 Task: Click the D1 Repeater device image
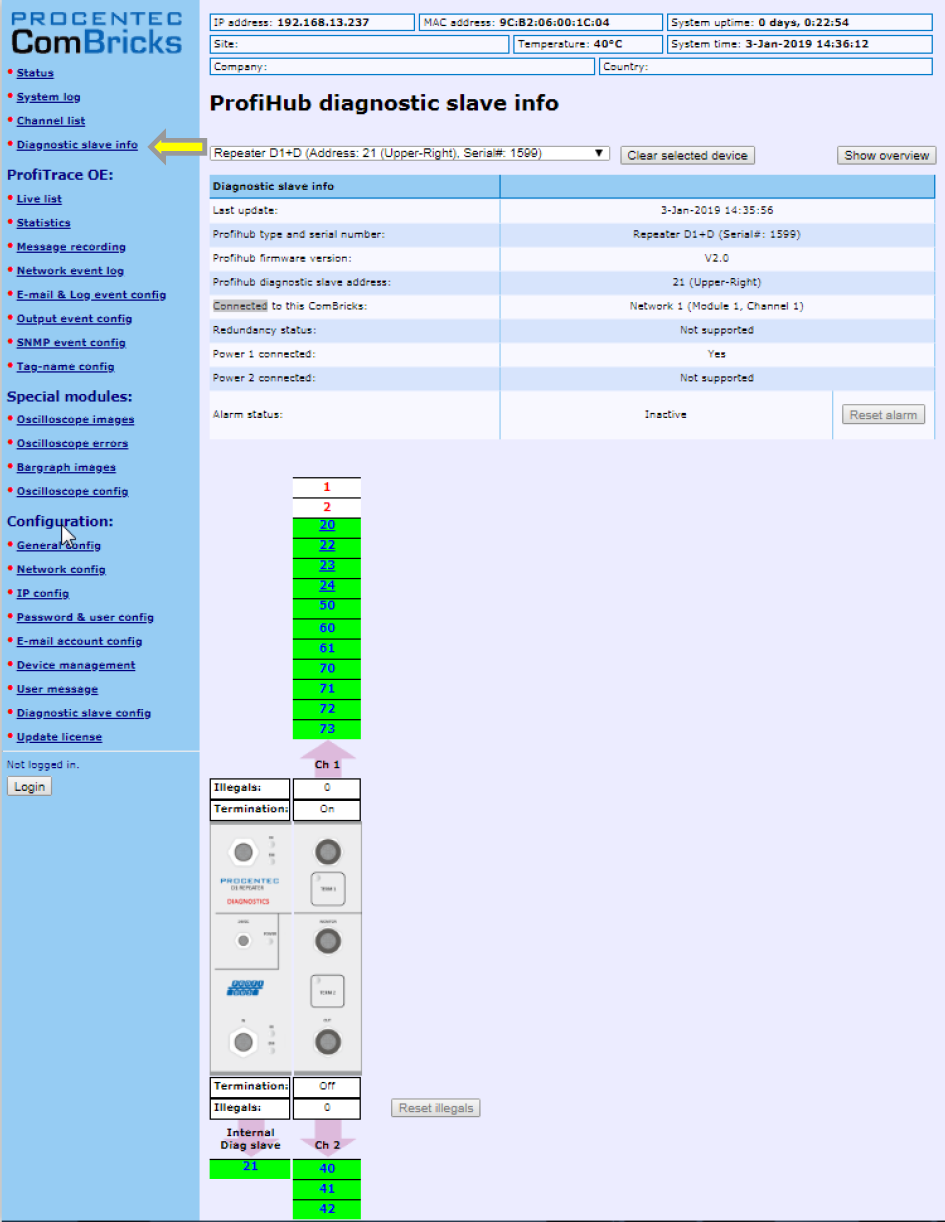pos(286,948)
